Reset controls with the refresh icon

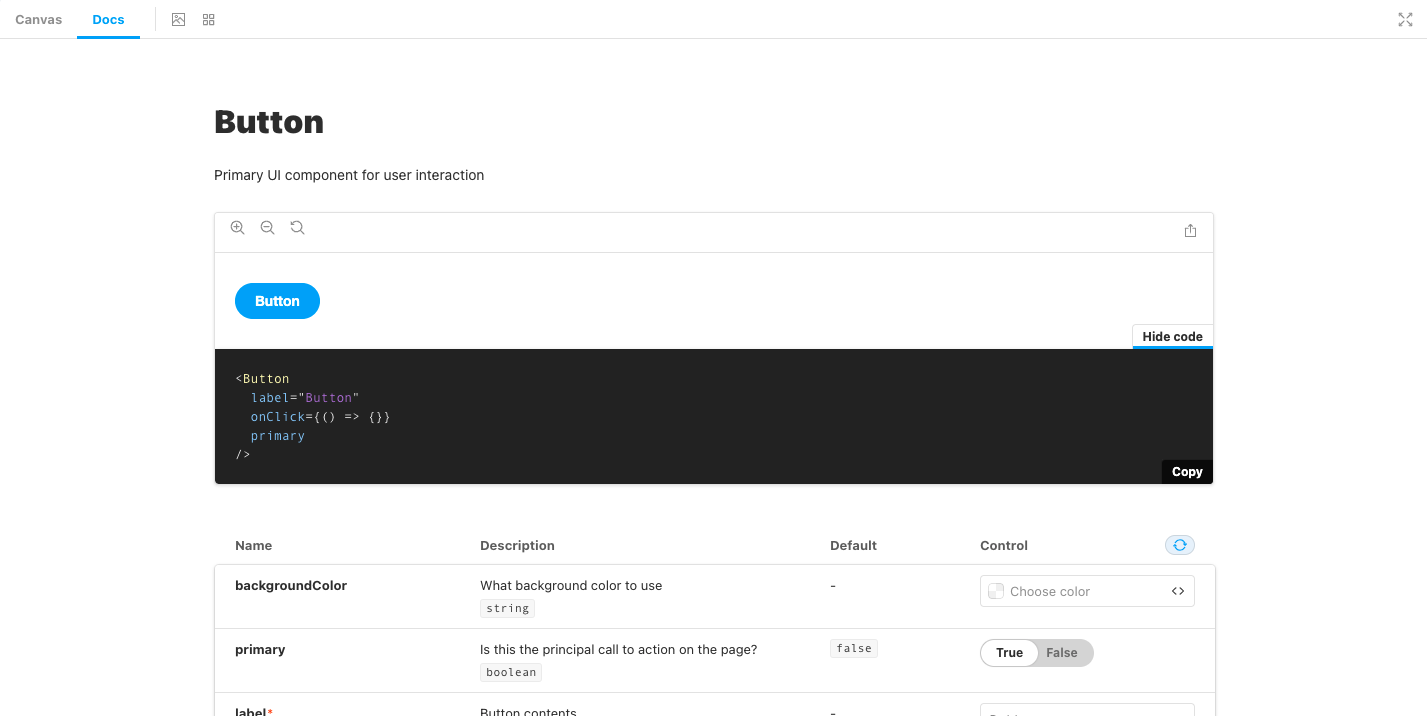tap(1180, 545)
